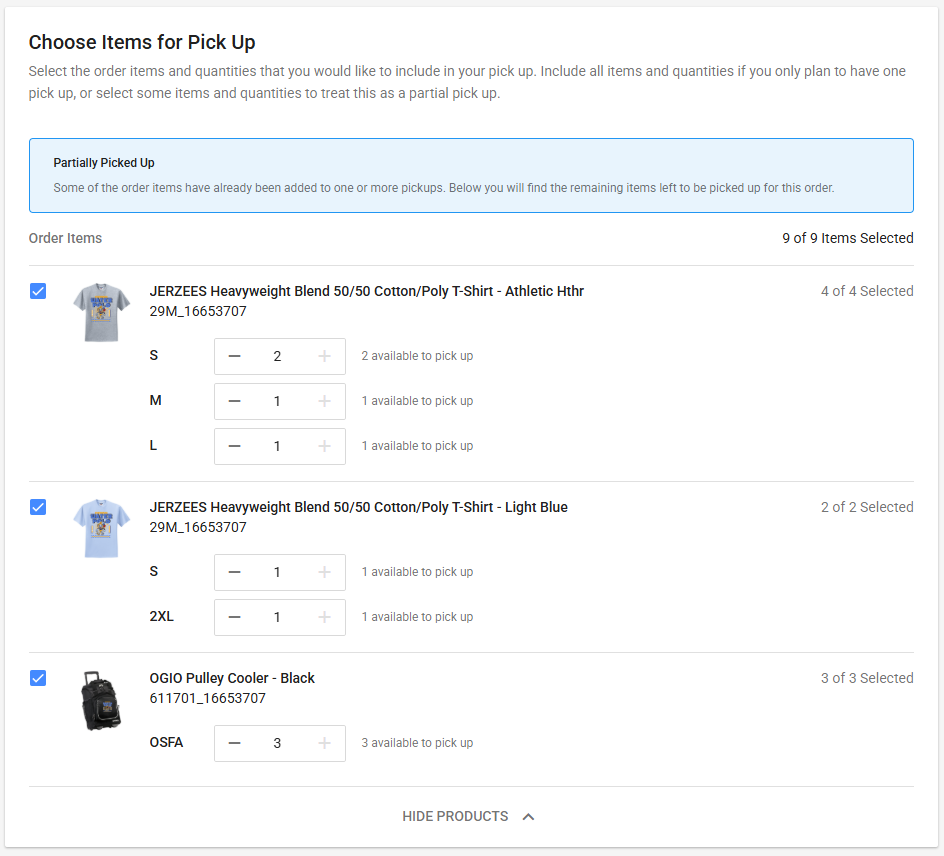
Task: Click plus for Athletic Hthr size S
Action: point(324,356)
